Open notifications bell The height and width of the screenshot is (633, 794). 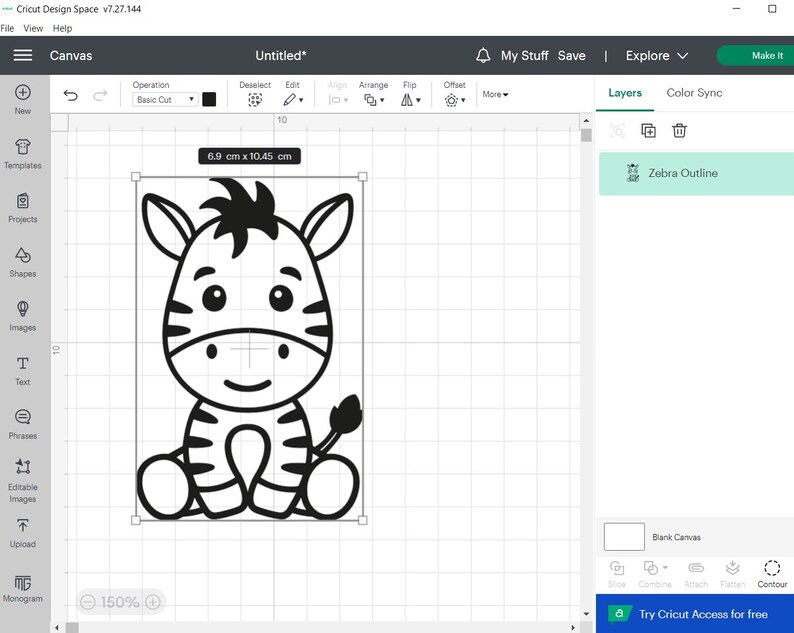click(483, 55)
